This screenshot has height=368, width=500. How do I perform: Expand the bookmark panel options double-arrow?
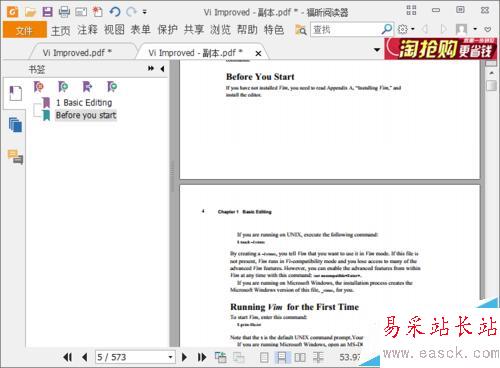[151, 68]
